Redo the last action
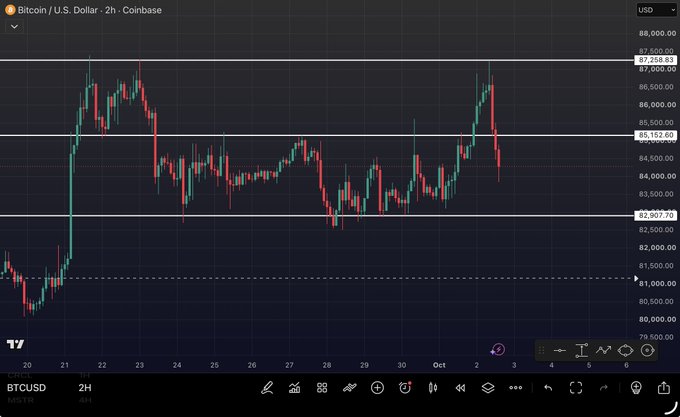 pos(603,388)
